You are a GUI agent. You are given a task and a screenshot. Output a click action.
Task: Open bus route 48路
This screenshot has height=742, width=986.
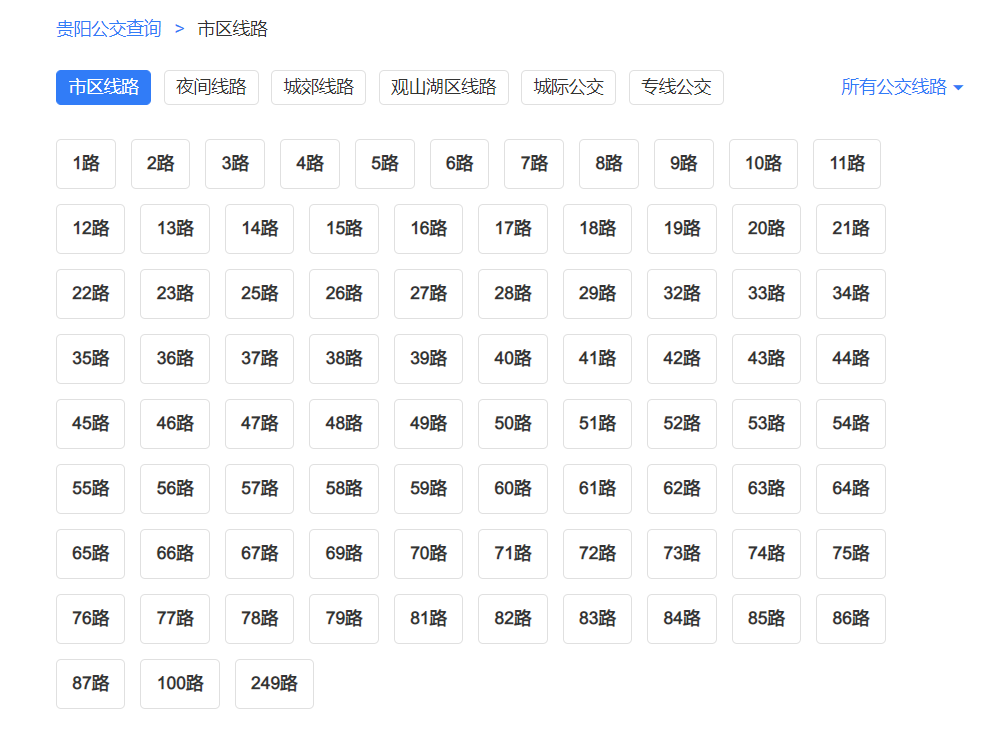point(344,424)
